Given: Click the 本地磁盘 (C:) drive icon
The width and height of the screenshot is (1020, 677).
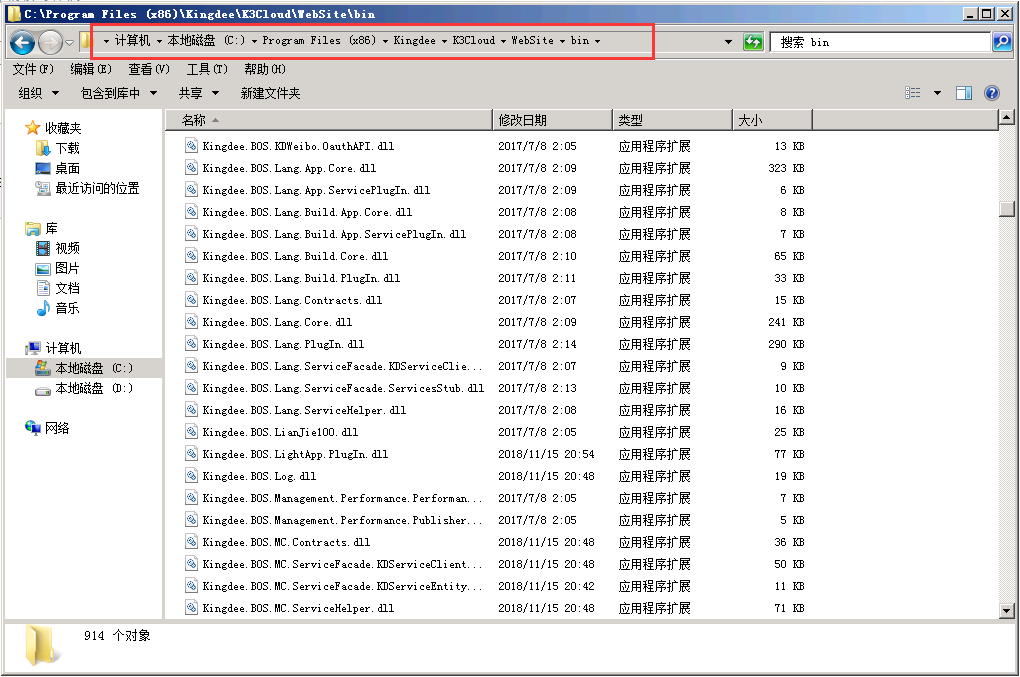Looking at the screenshot, I should tap(42, 368).
